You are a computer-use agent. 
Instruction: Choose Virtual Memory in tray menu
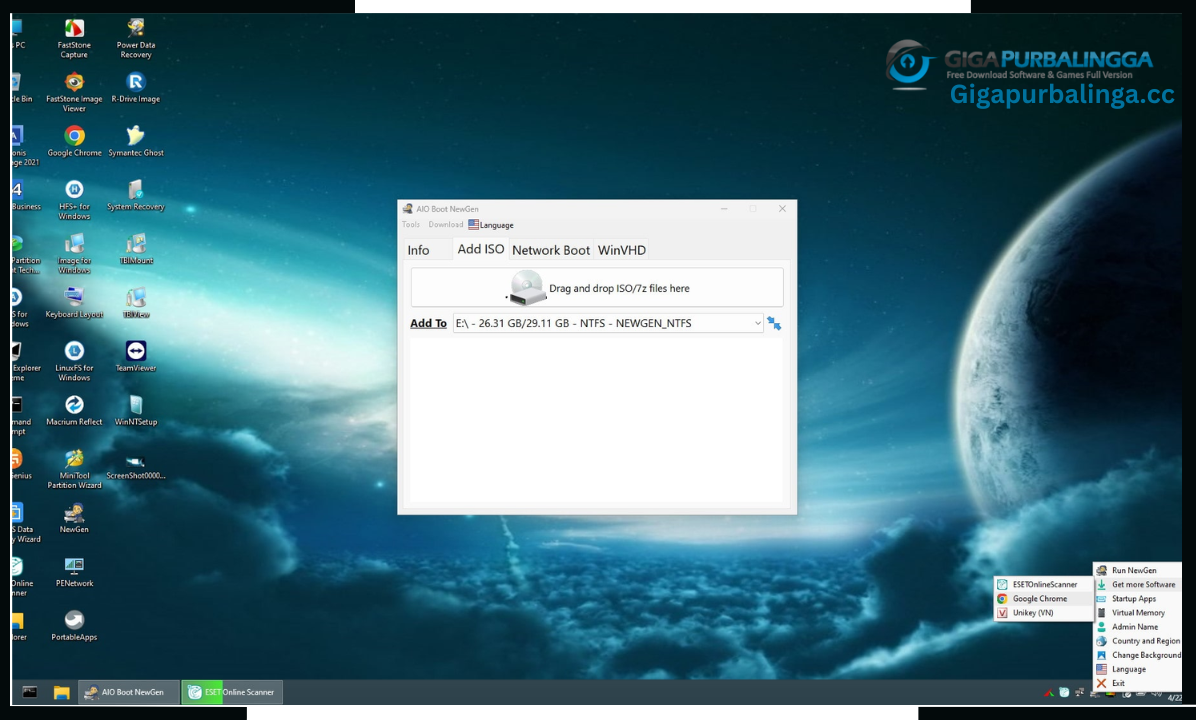point(1138,613)
